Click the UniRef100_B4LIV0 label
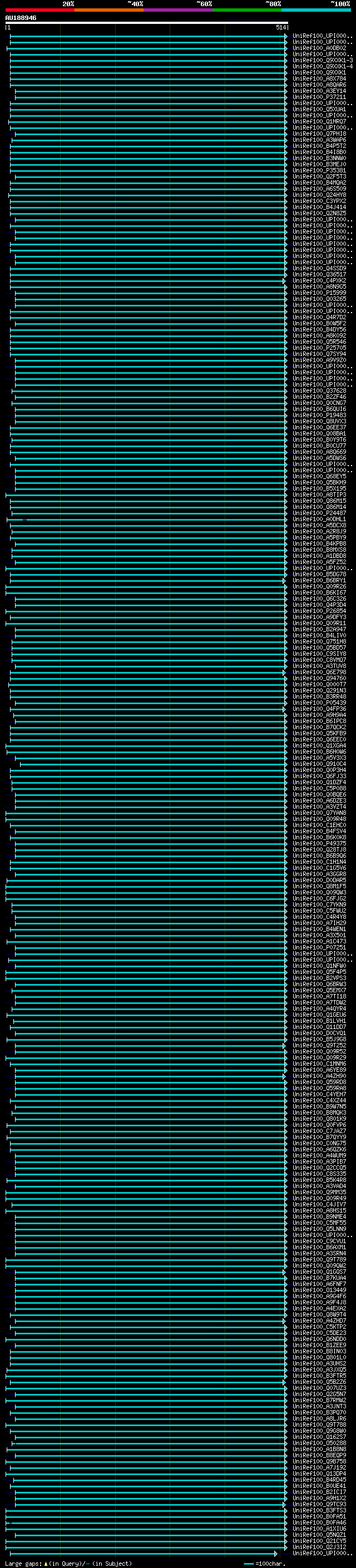The width and height of the screenshot is (356, 1568). 319,635
